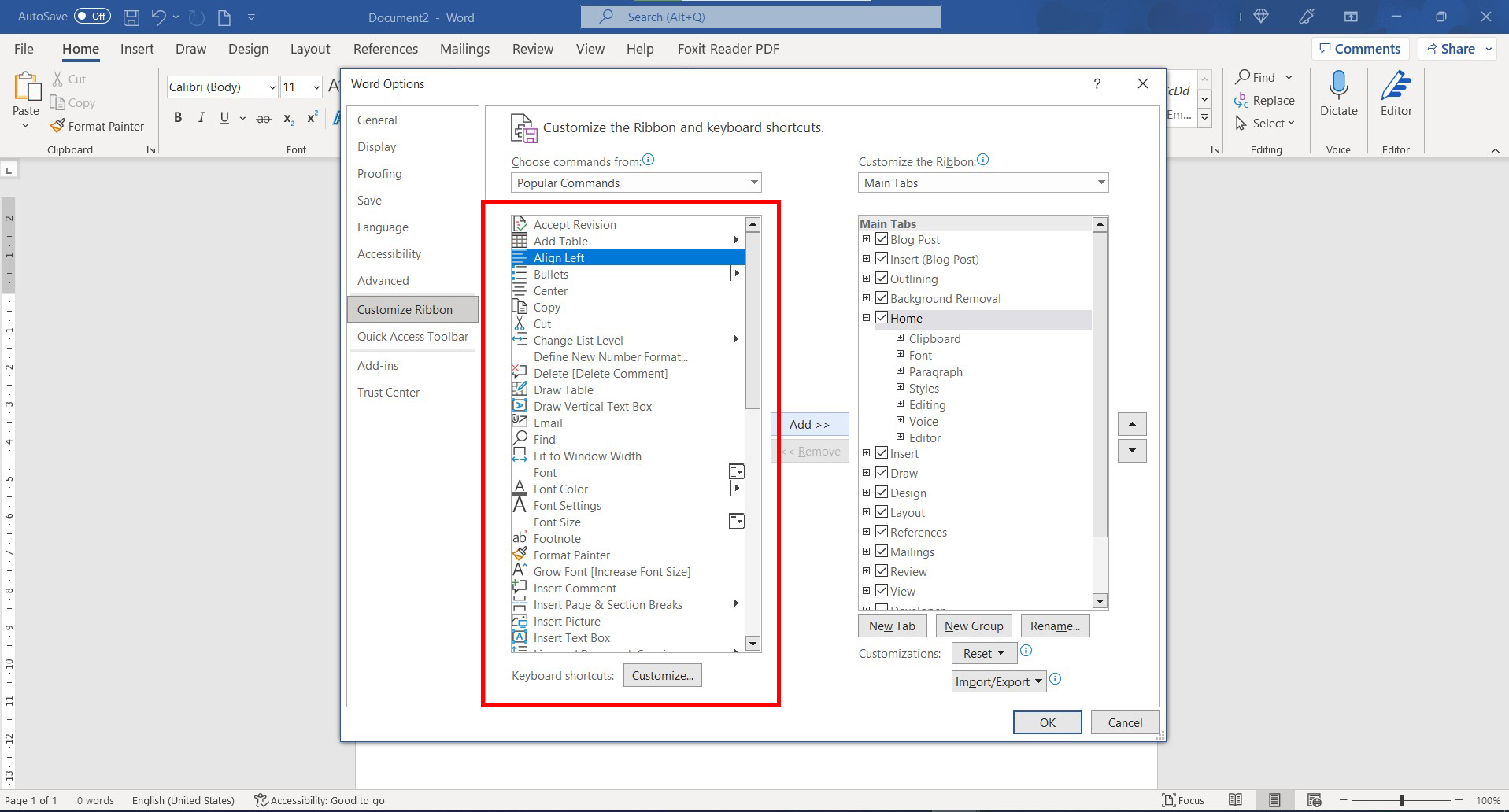Image resolution: width=1509 pixels, height=812 pixels.
Task: Open the Insert ribbon tab
Action: [x=137, y=49]
